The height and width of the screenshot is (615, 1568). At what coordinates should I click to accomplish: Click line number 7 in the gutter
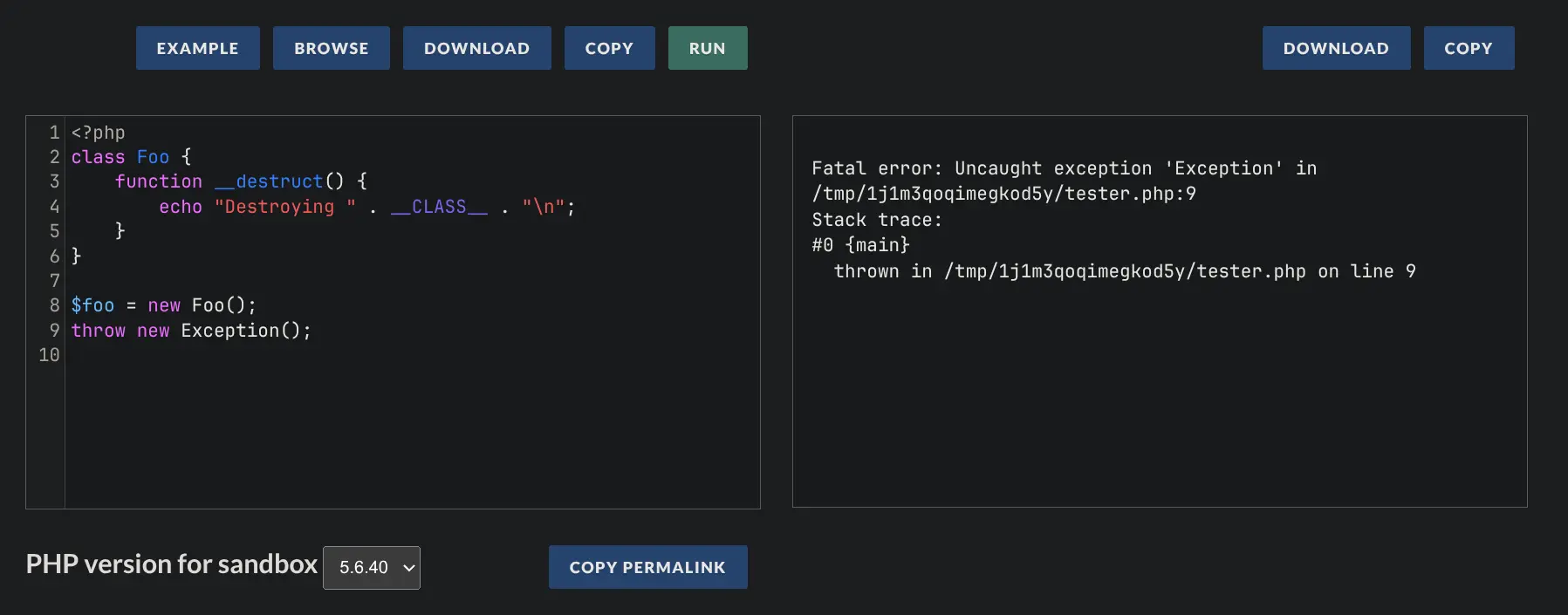[x=54, y=281]
